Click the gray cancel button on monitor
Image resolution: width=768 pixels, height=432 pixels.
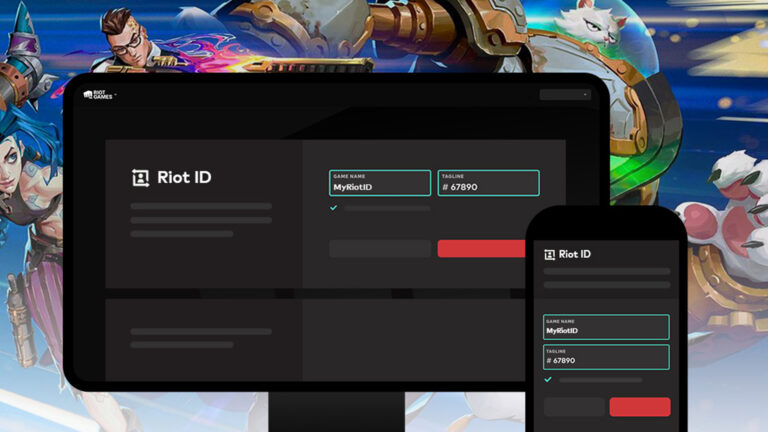pos(380,249)
